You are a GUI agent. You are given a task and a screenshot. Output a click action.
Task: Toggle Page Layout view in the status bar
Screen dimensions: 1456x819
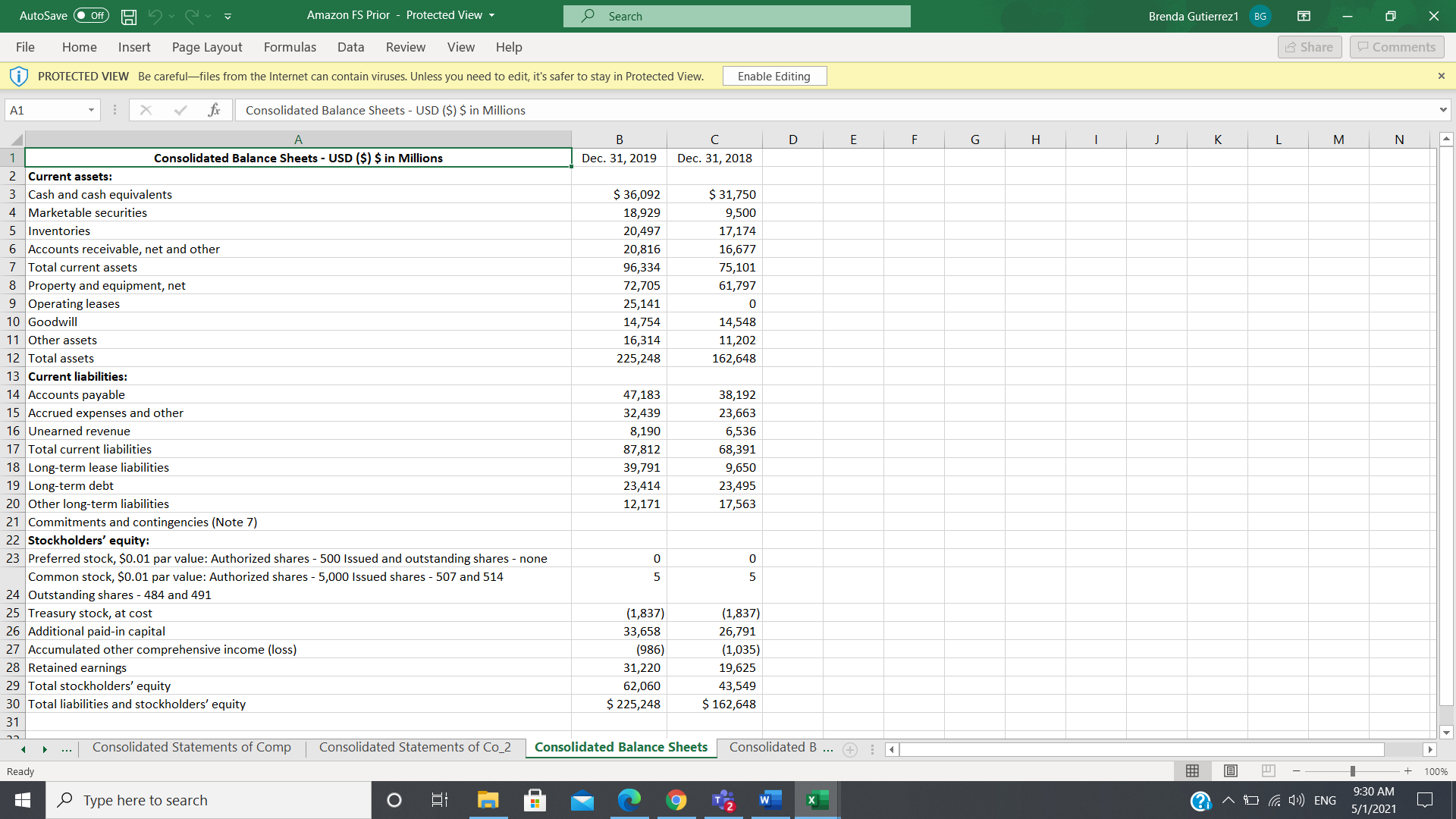pyautogui.click(x=1230, y=770)
